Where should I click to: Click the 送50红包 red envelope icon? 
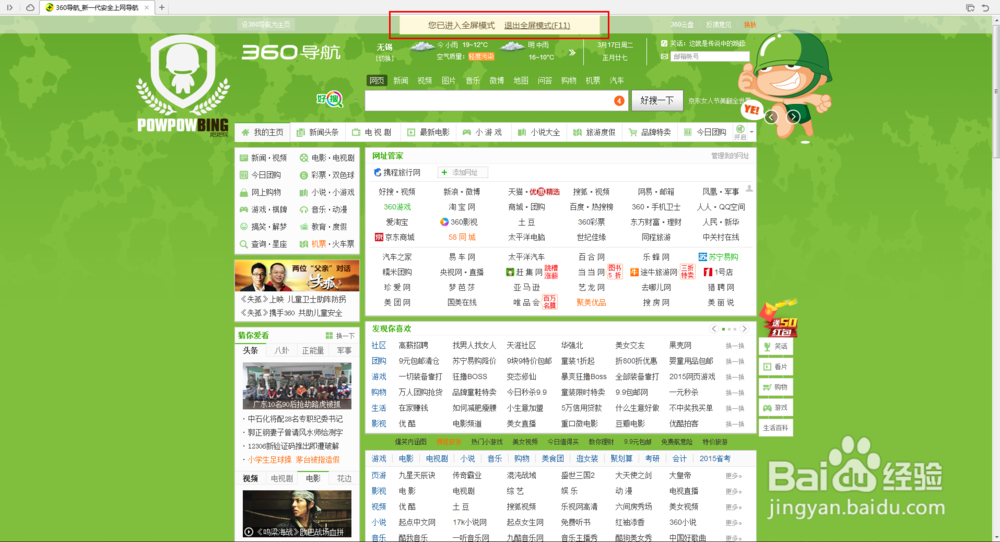(x=778, y=318)
